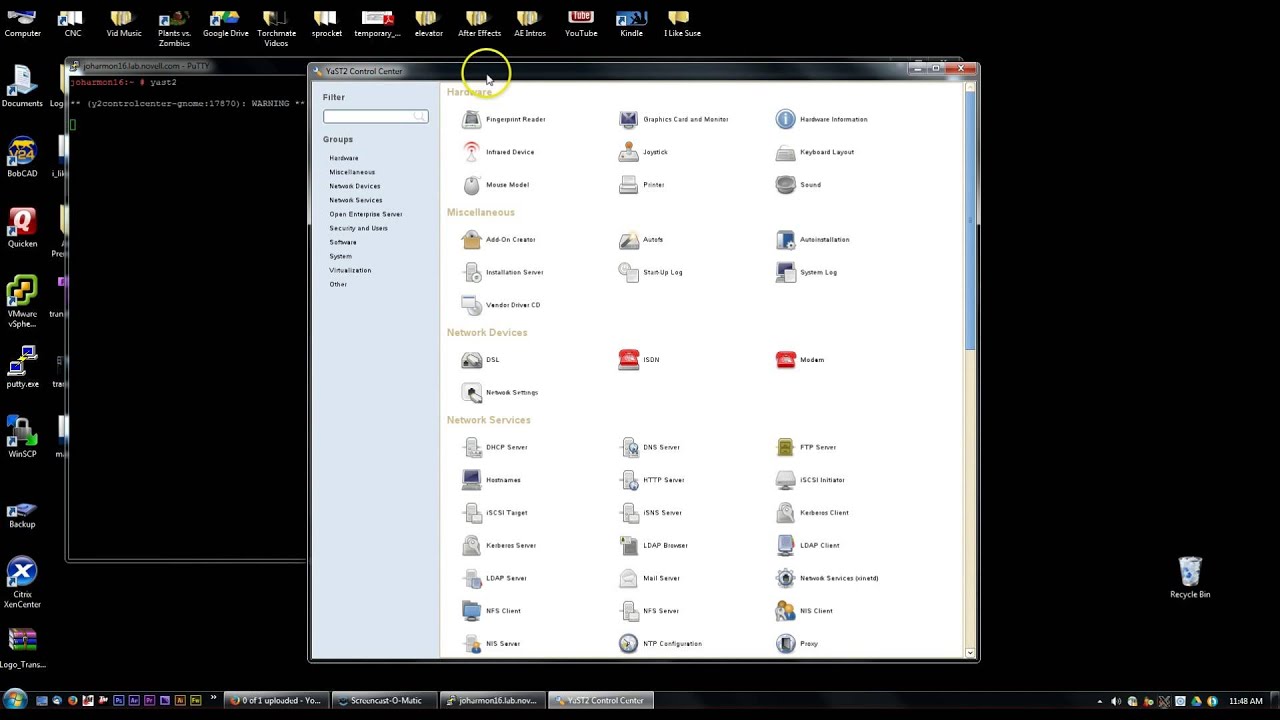This screenshot has width=1280, height=720.
Task: Open Installation Server module
Action: point(503,272)
